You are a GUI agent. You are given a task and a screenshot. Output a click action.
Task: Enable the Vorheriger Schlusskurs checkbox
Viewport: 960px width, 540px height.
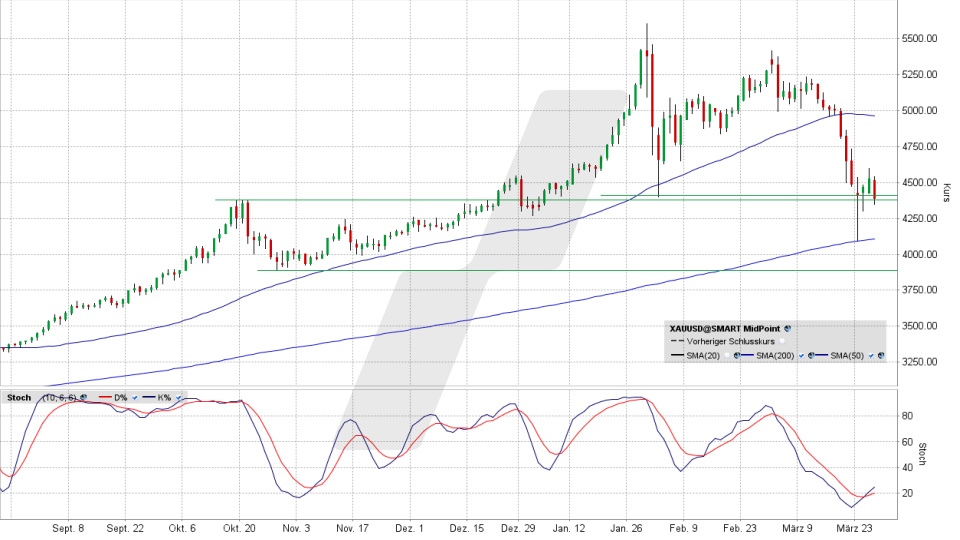coord(783,342)
